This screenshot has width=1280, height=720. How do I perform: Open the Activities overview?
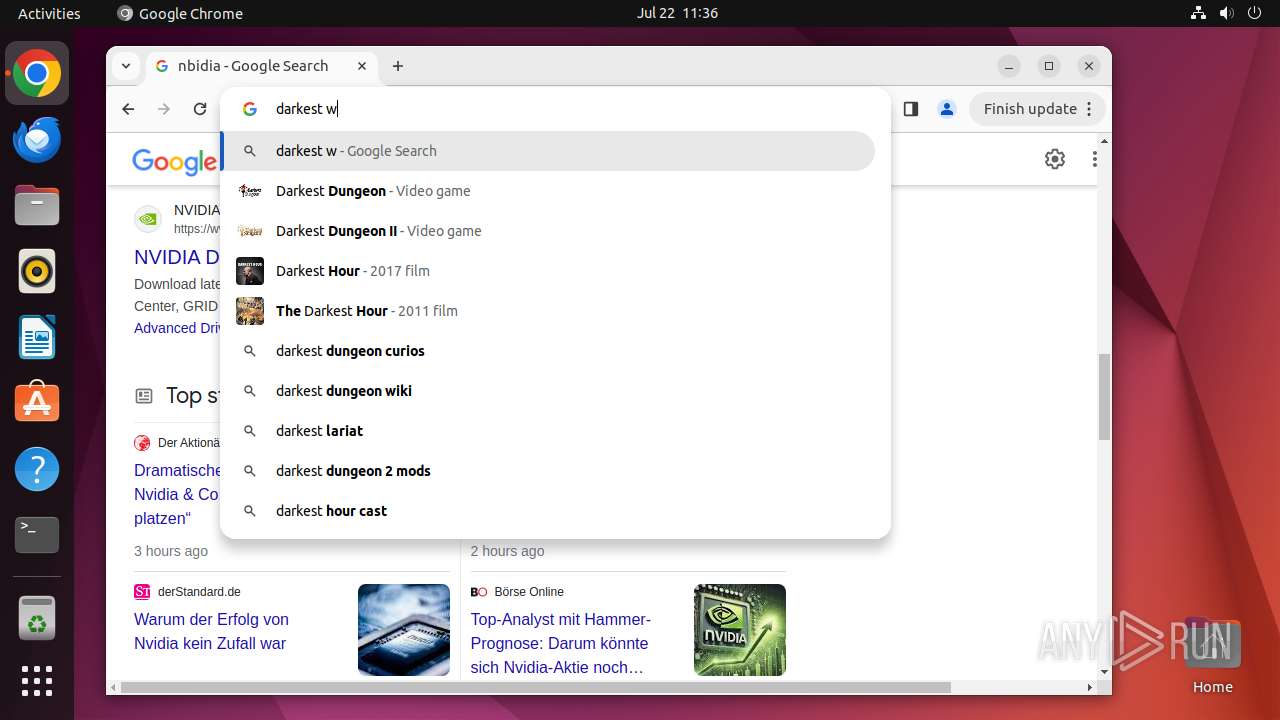[49, 13]
